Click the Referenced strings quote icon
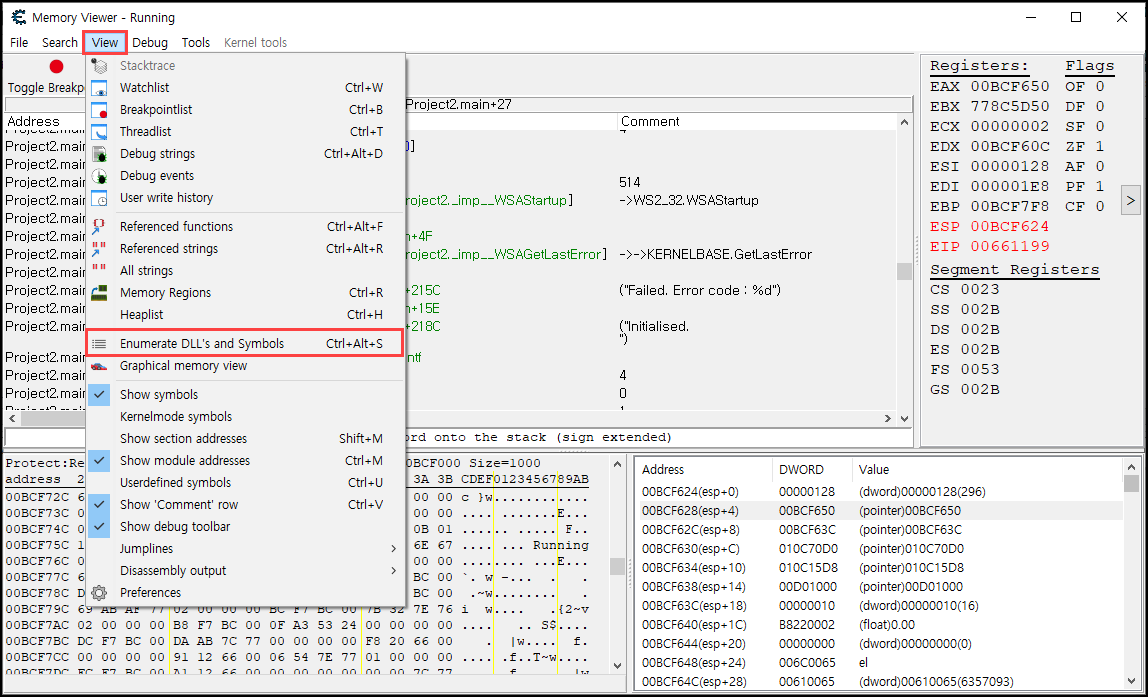The height and width of the screenshot is (697, 1148). pyautogui.click(x=99, y=249)
